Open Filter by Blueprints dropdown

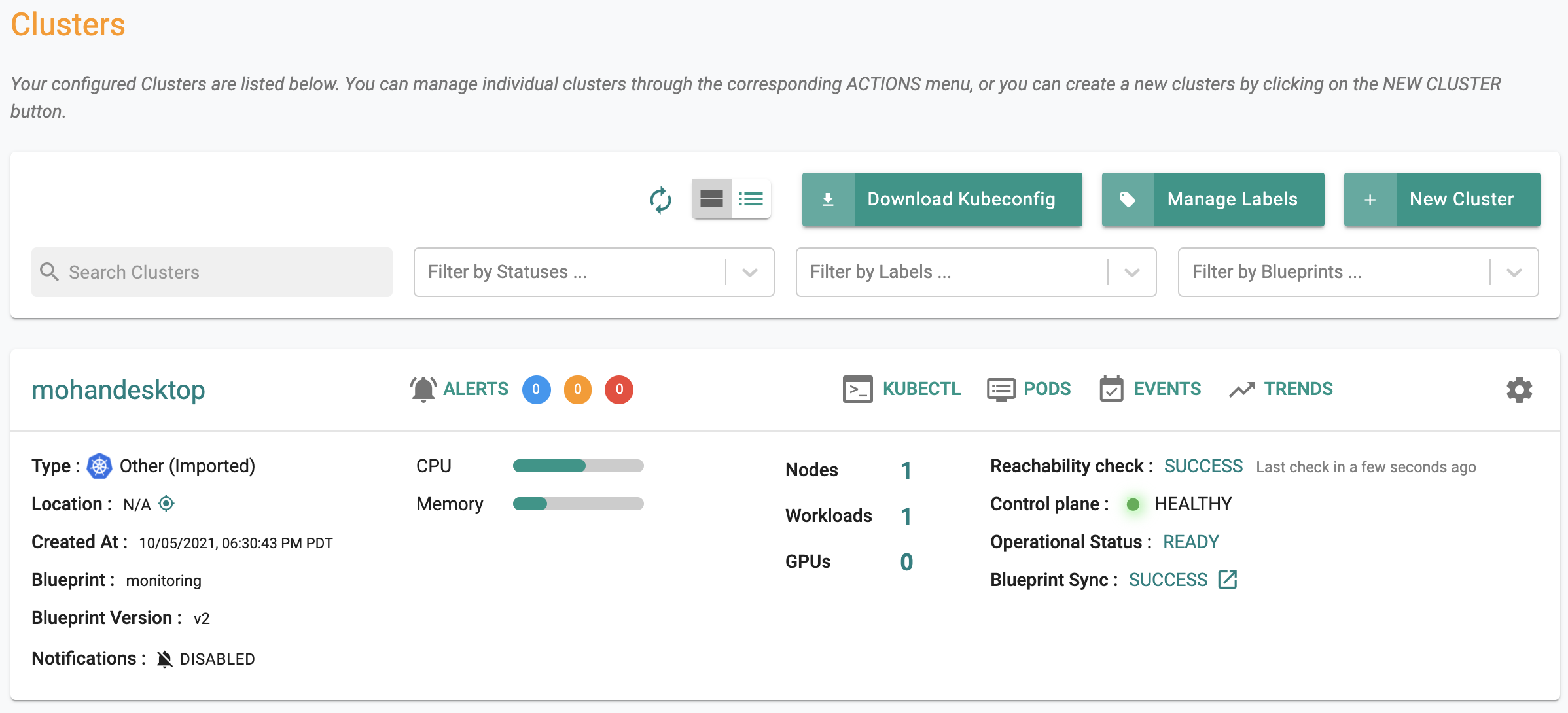pos(1358,272)
